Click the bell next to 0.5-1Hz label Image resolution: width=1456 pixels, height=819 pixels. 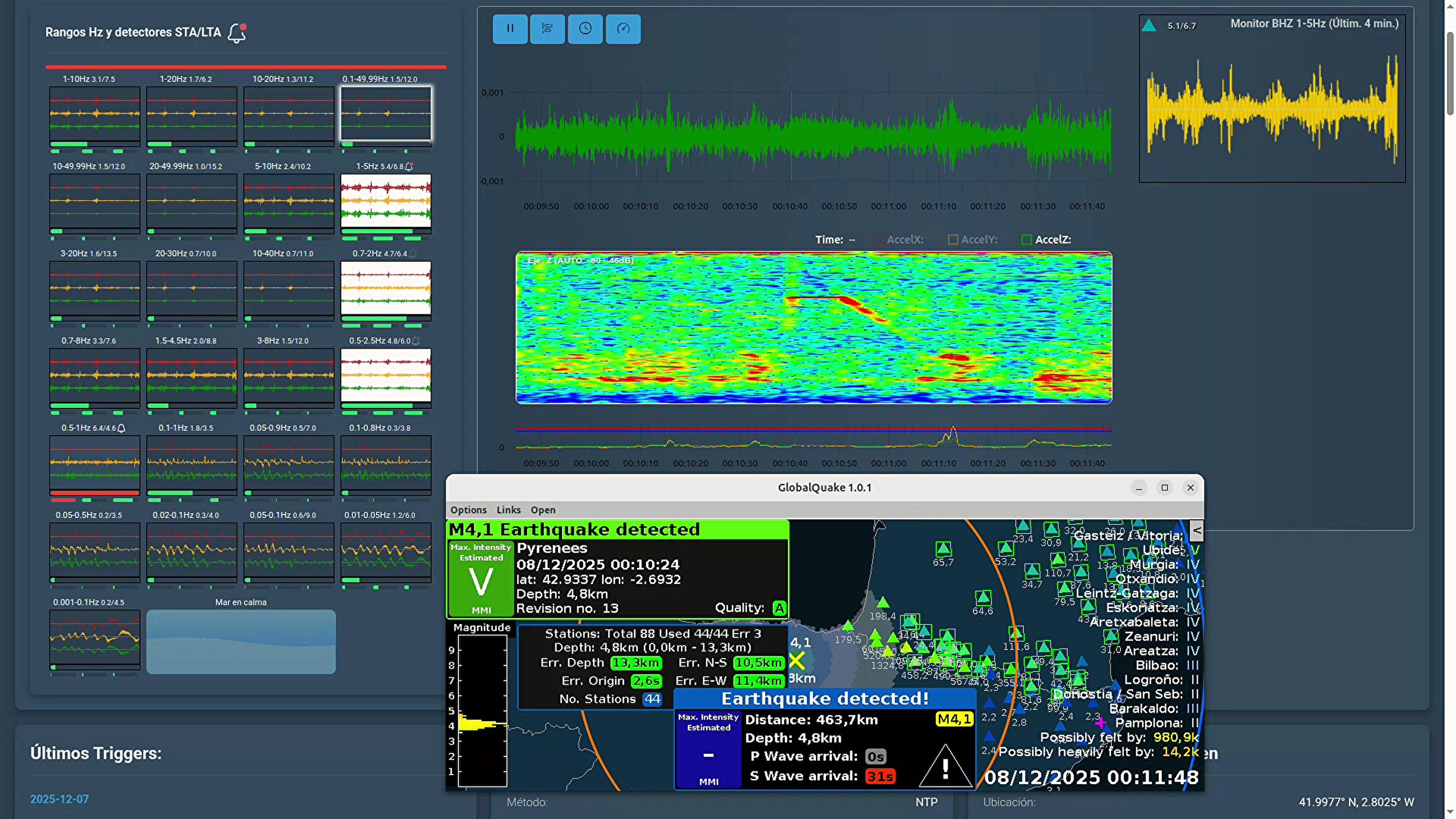click(121, 428)
